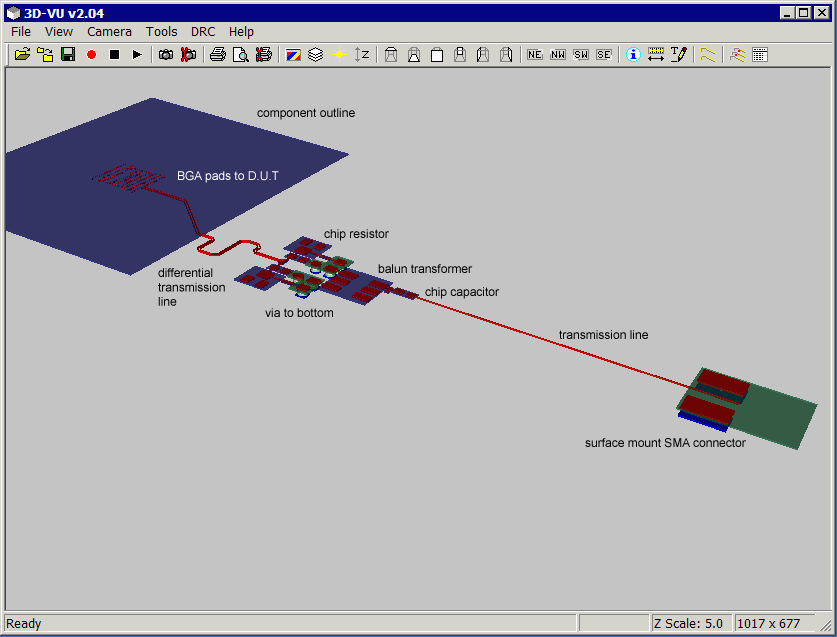Open the layer colors icon
The width and height of the screenshot is (837, 637).
[293, 54]
